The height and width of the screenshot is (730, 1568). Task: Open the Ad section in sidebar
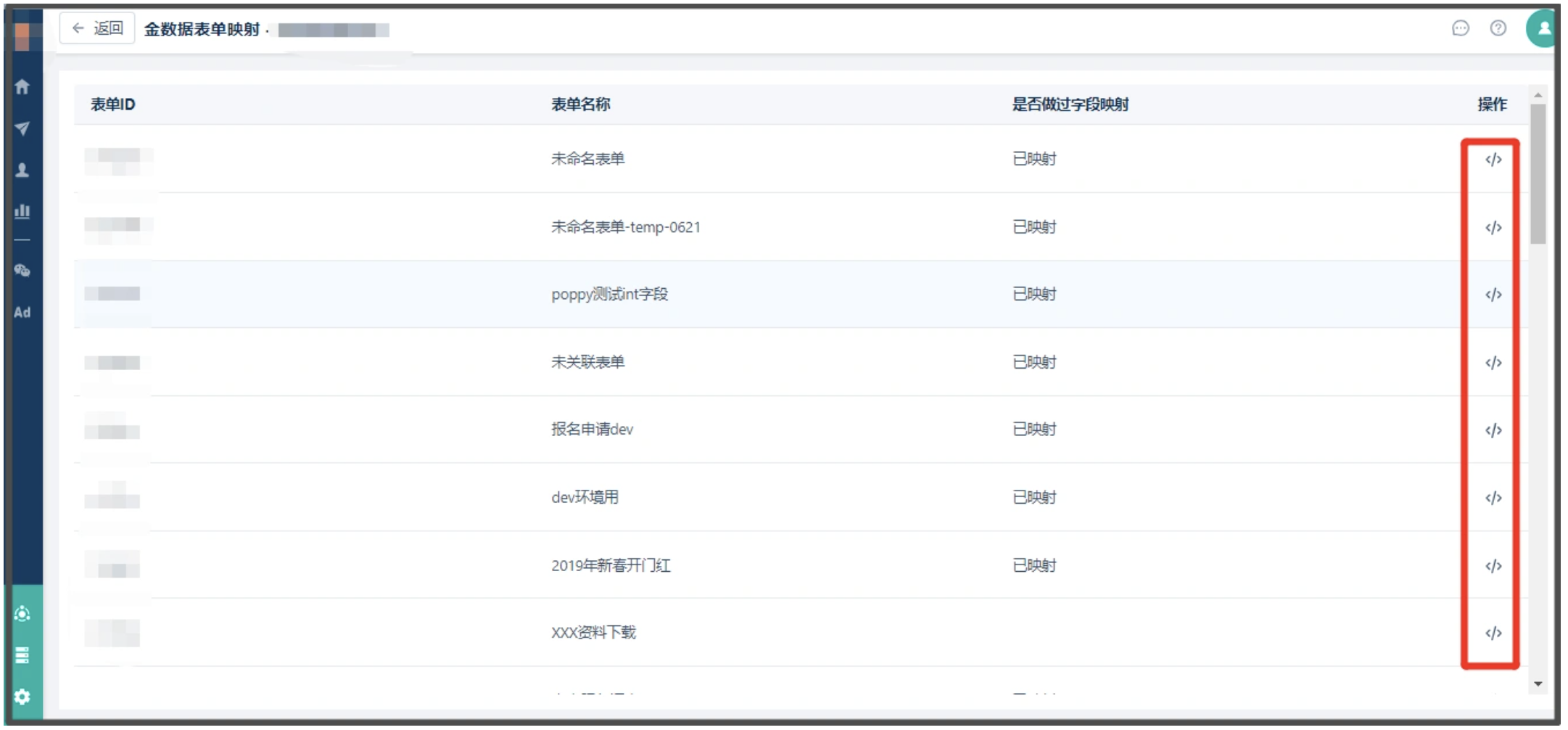click(22, 312)
